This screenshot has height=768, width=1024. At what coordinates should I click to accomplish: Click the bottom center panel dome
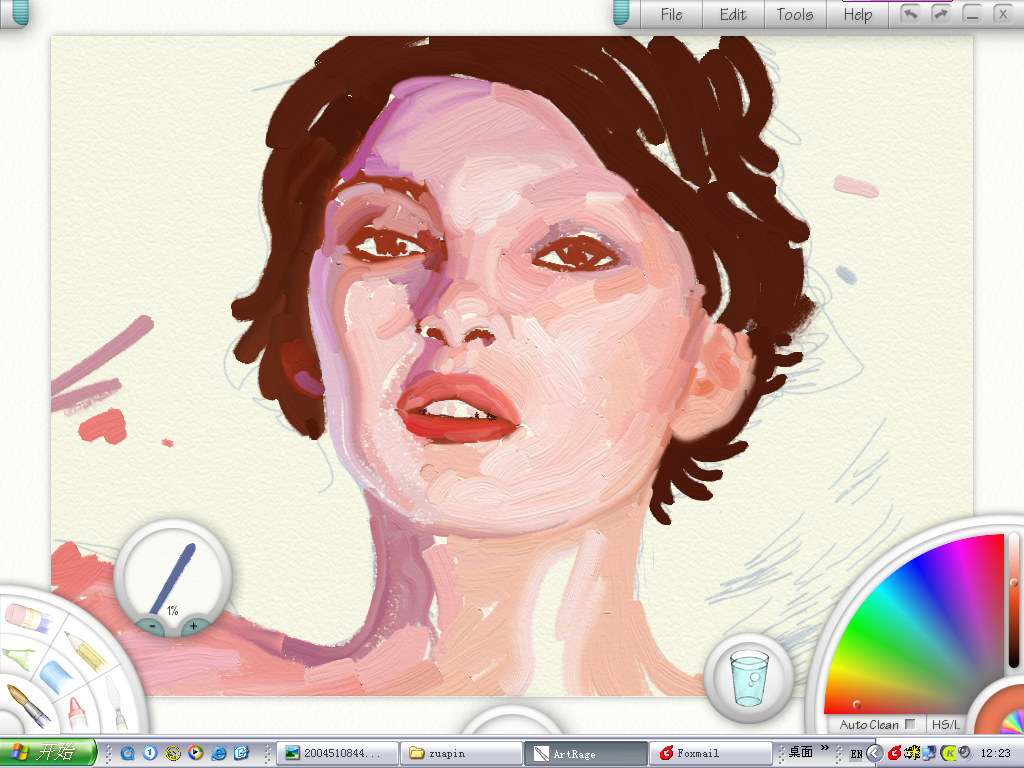[x=512, y=718]
